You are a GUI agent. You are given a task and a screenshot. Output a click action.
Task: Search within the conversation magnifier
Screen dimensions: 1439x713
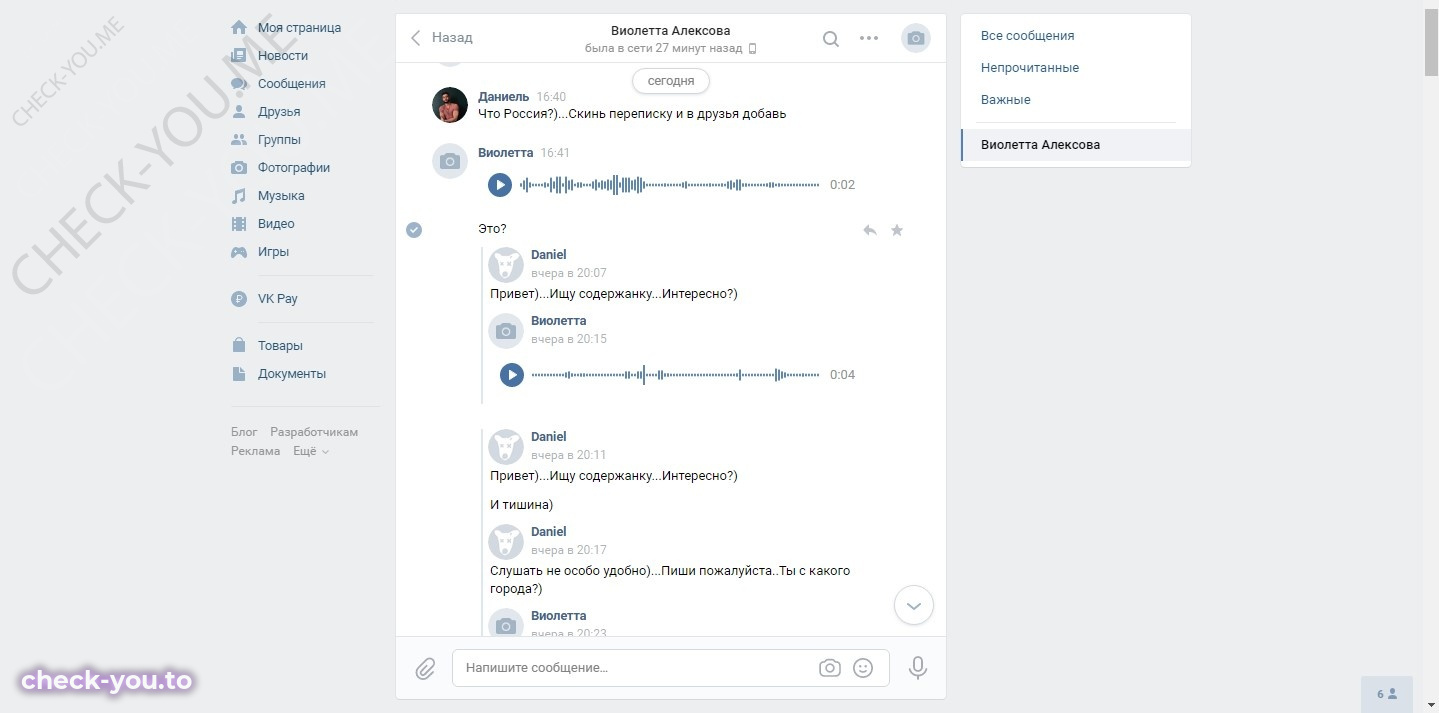[x=831, y=39]
